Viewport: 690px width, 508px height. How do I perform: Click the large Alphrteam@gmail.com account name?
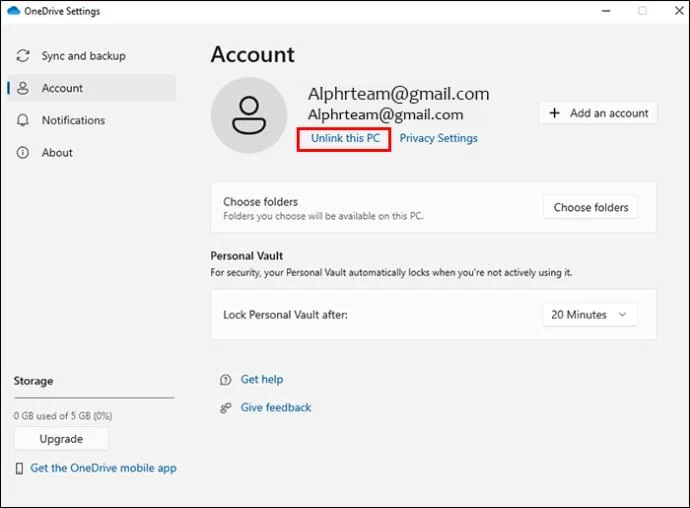point(398,94)
